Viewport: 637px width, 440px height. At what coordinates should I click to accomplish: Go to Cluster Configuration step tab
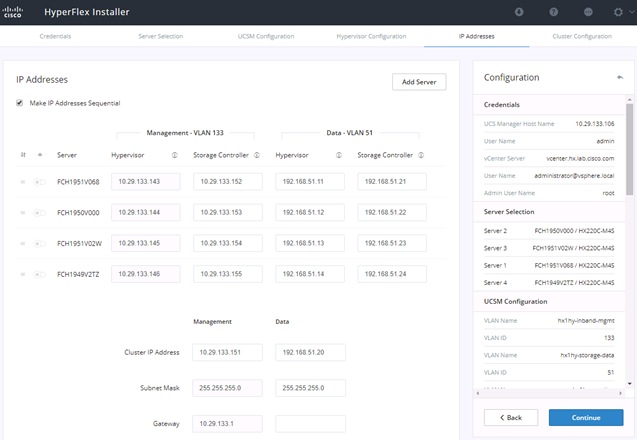pyautogui.click(x=582, y=36)
